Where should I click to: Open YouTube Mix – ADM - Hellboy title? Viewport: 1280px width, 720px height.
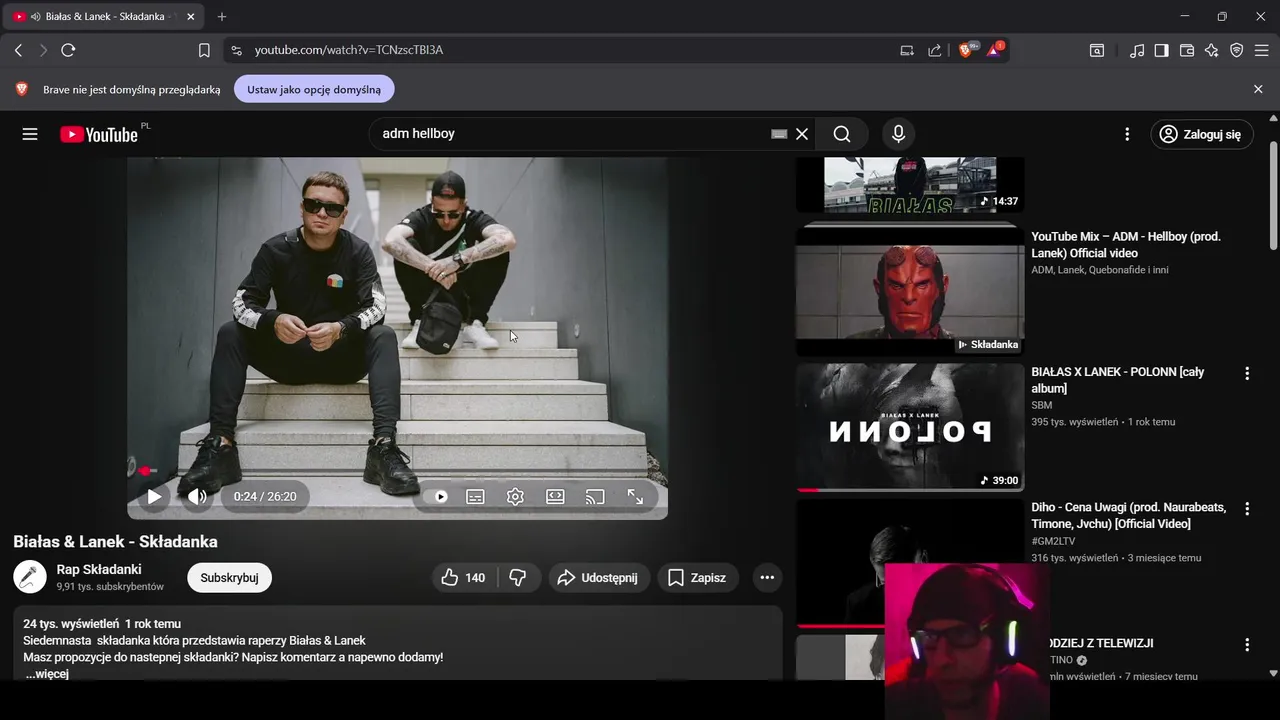(1126, 245)
